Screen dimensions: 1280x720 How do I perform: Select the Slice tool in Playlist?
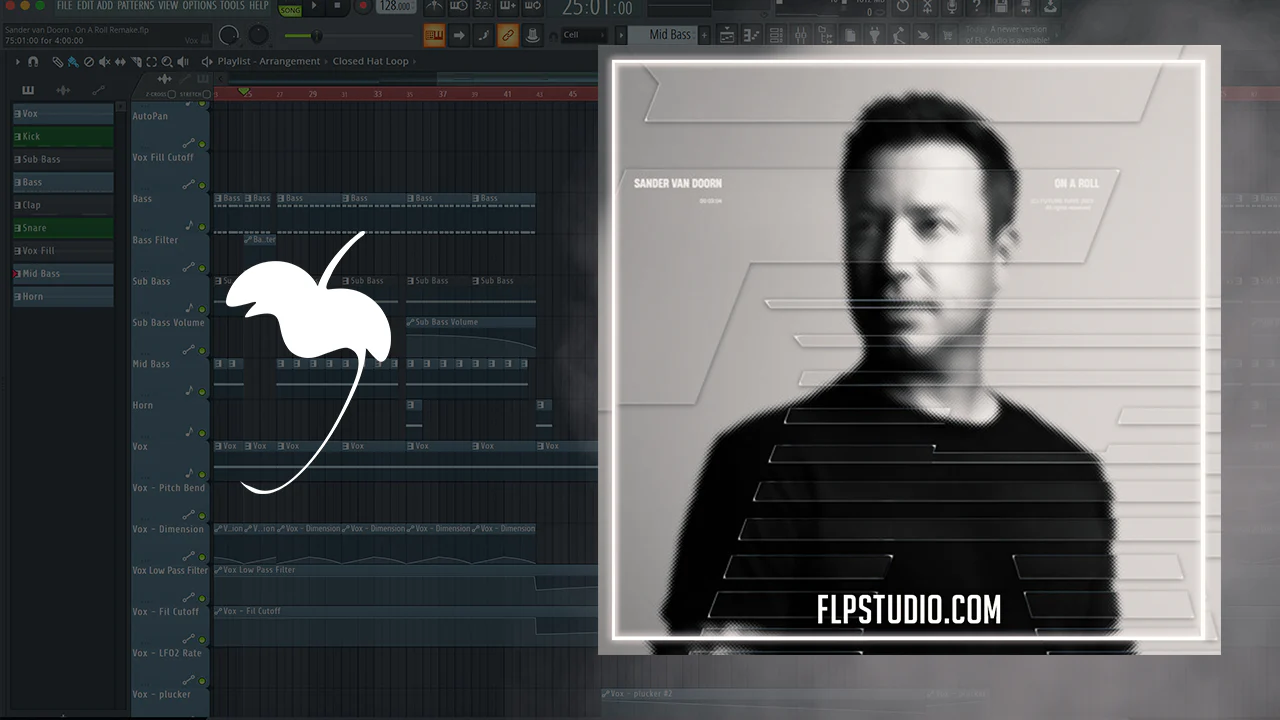click(137, 62)
